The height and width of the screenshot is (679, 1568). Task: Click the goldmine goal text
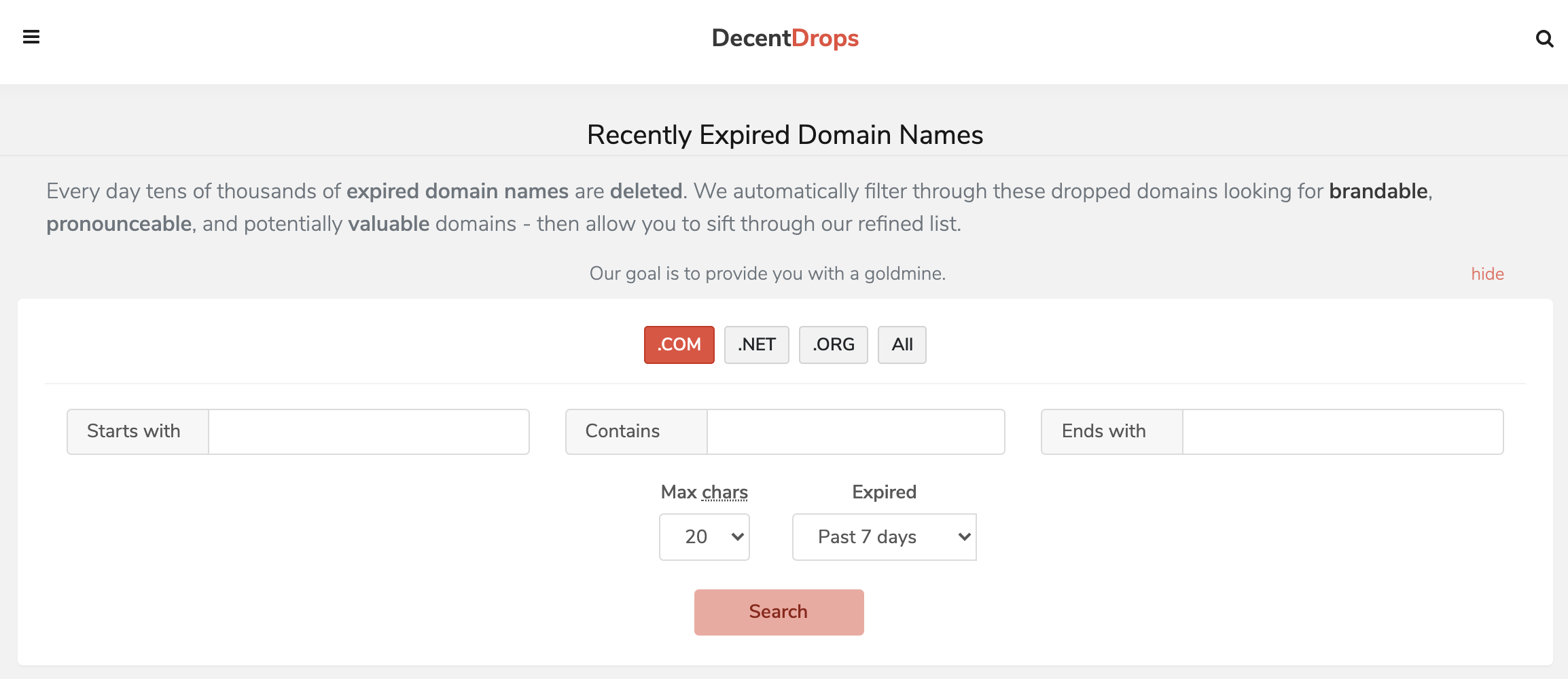(x=767, y=273)
